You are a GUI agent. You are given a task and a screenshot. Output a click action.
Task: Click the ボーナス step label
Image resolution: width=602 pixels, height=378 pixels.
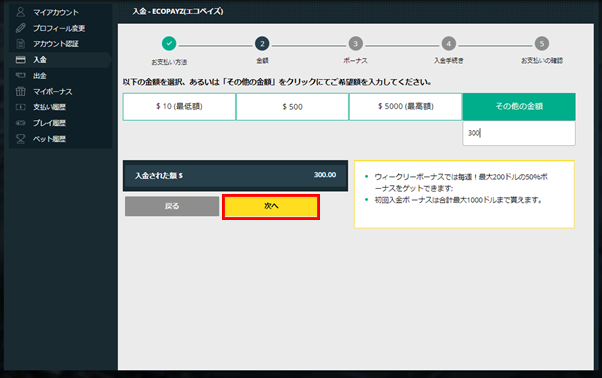(356, 61)
